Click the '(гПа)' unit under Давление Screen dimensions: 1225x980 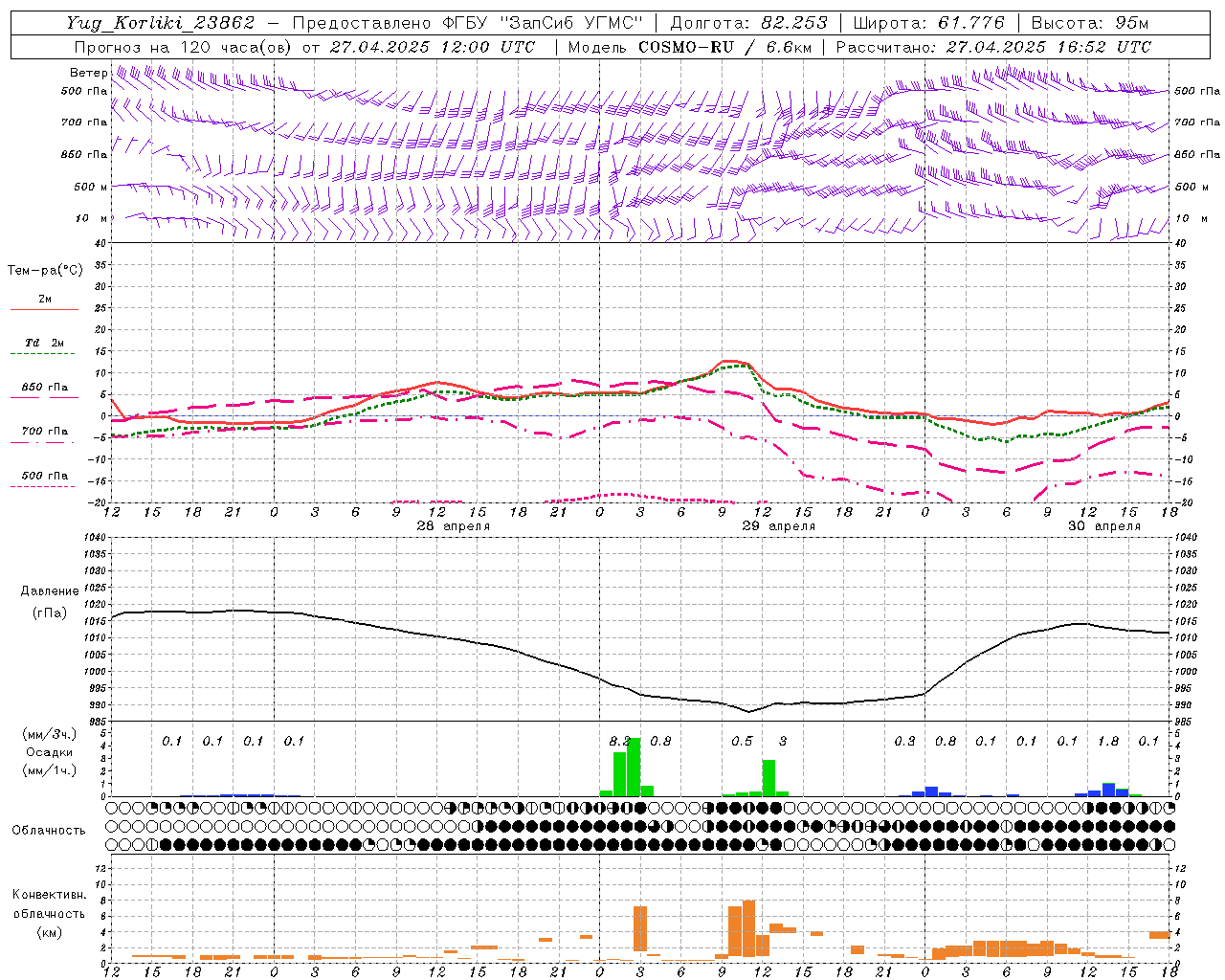(50, 613)
